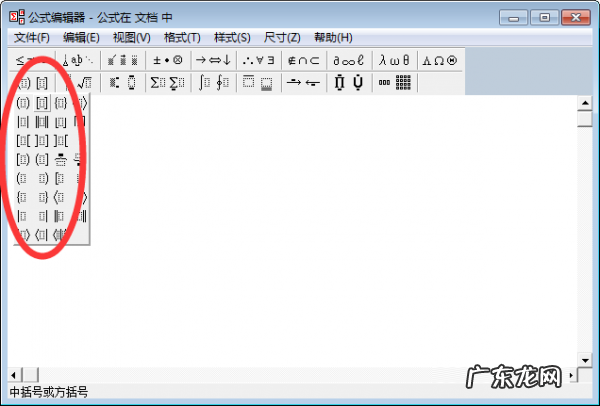This screenshot has height=406, width=600.
Task: Insert the highlighted square brackets template
Action: 42,103
